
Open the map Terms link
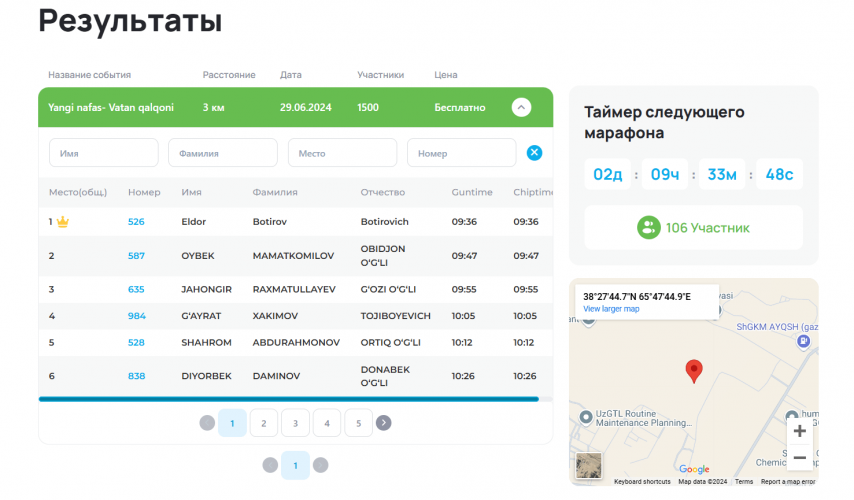pyautogui.click(x=744, y=481)
